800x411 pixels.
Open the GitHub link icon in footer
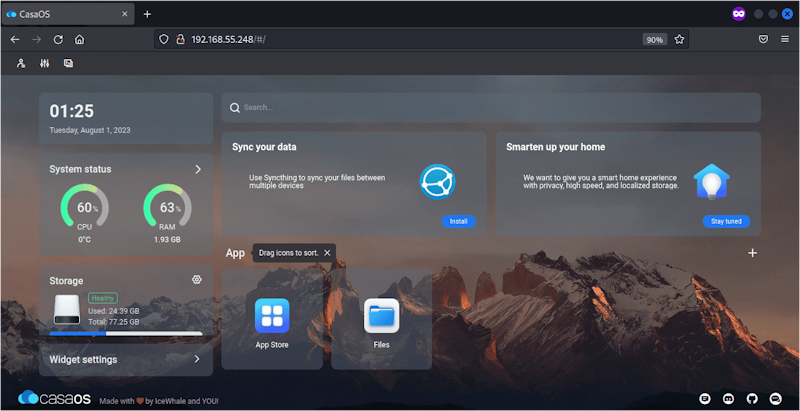click(751, 398)
